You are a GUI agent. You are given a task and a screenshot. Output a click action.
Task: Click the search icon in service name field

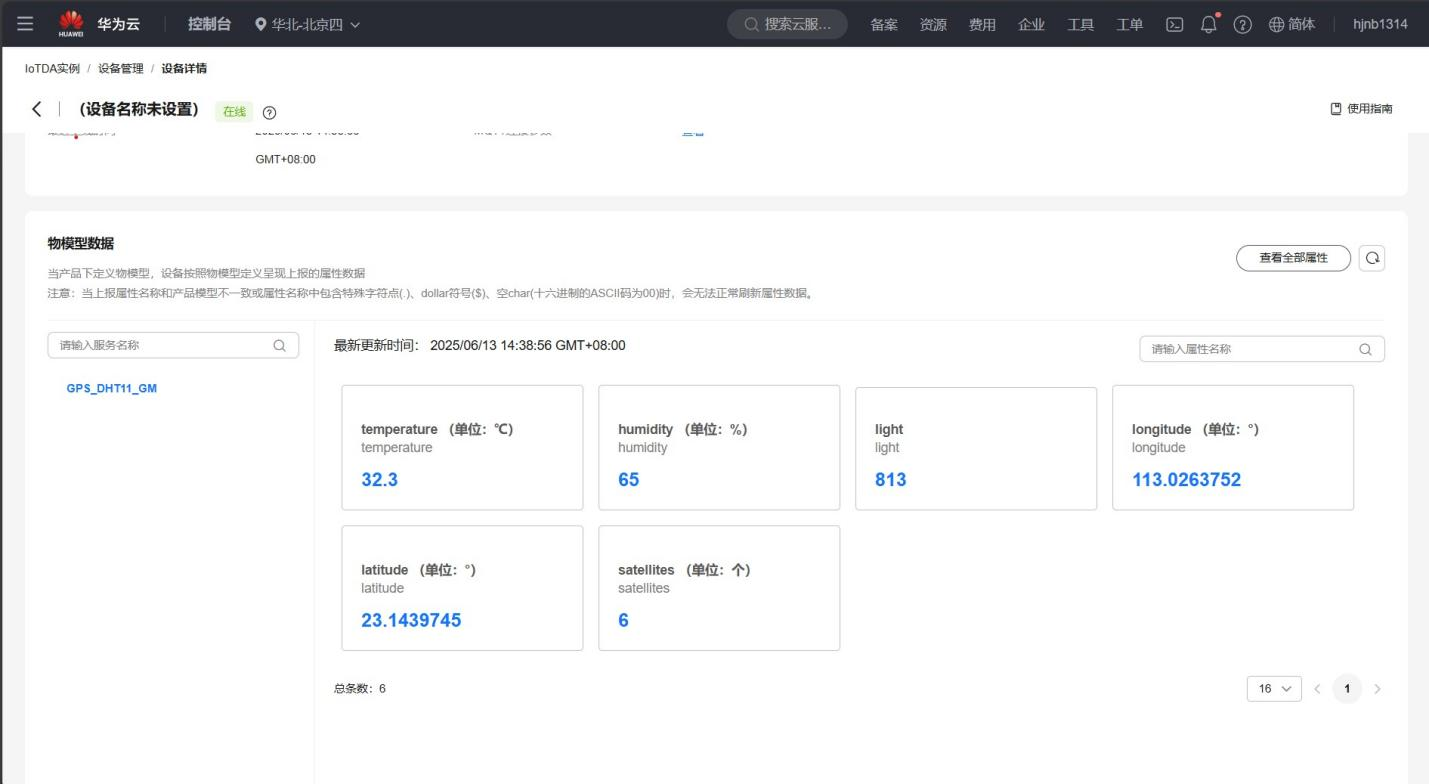click(280, 346)
